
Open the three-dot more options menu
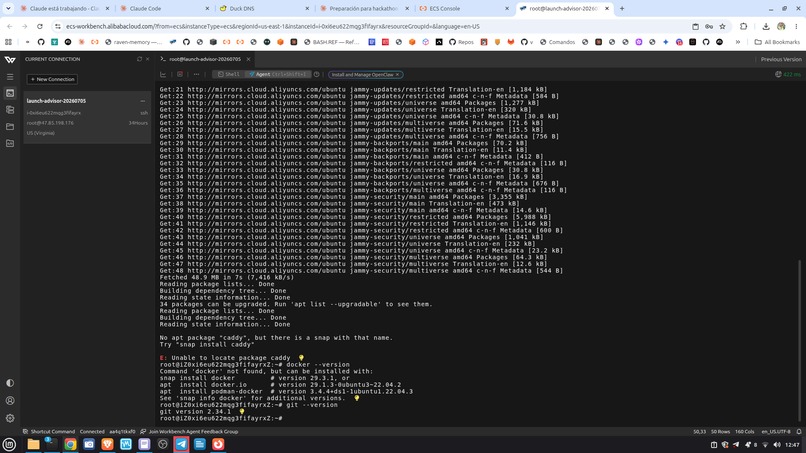point(196,75)
